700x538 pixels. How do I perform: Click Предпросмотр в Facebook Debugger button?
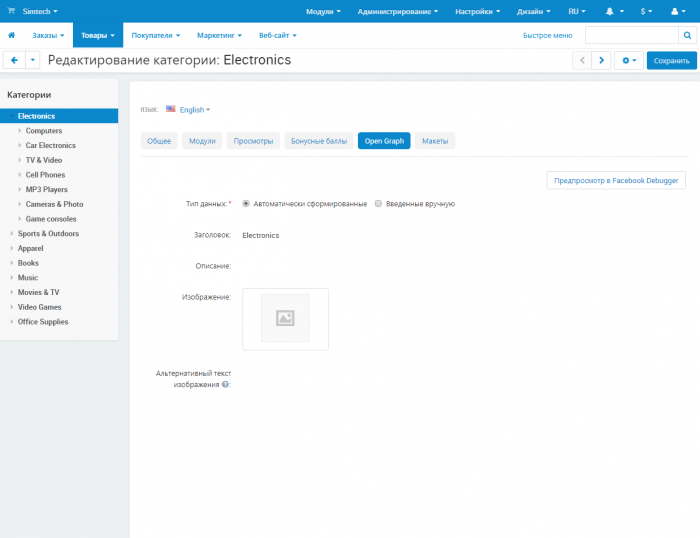coord(616,180)
